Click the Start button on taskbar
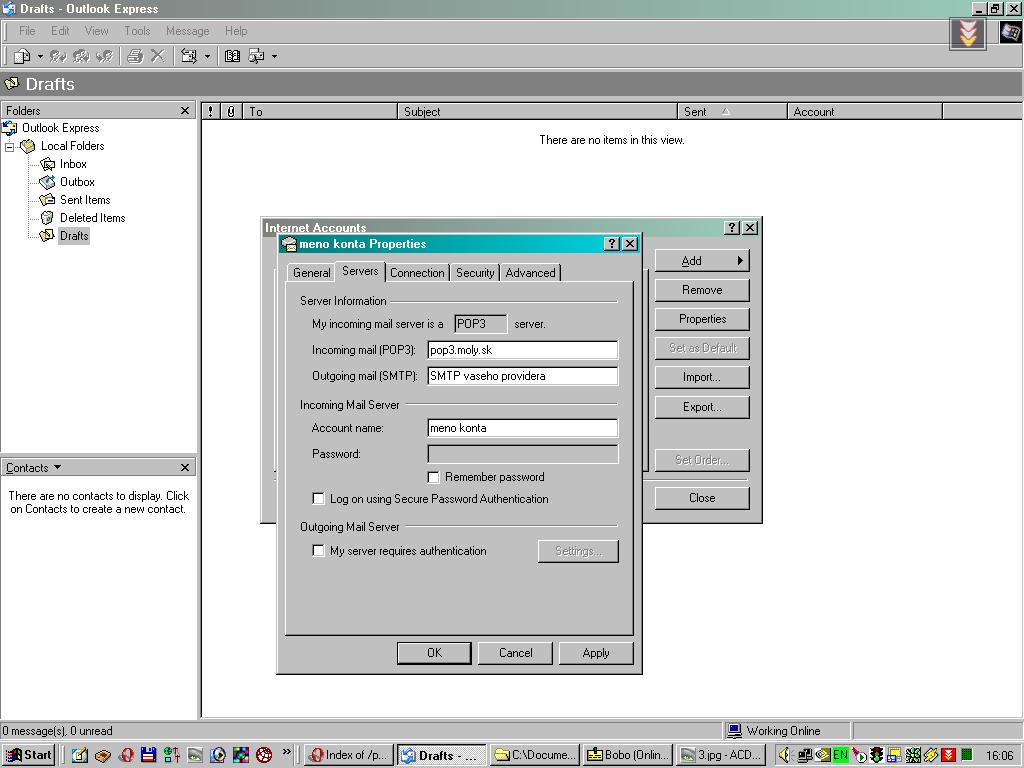The image size is (1024, 768). 29,756
